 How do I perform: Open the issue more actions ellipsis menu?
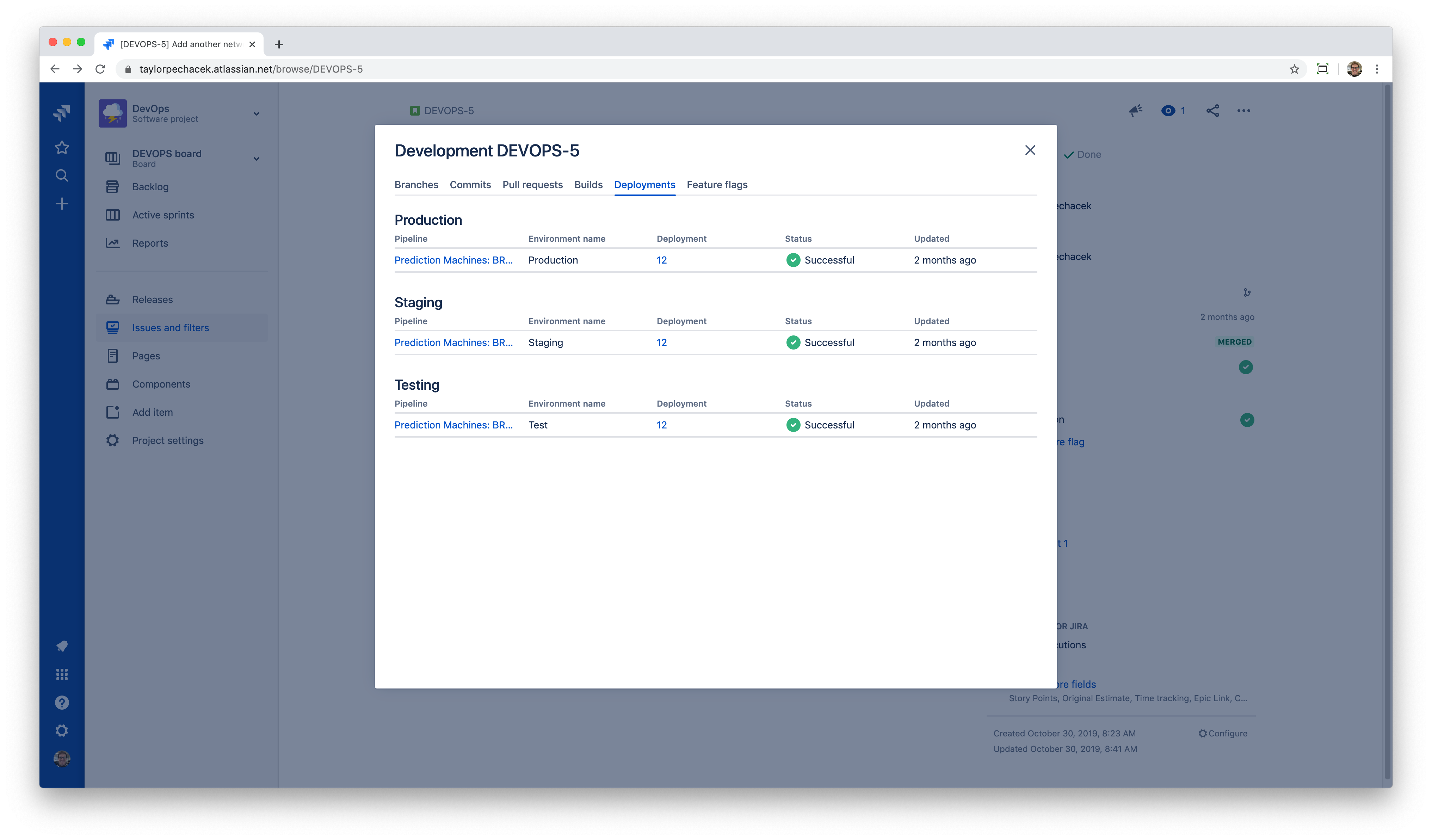pyautogui.click(x=1243, y=111)
